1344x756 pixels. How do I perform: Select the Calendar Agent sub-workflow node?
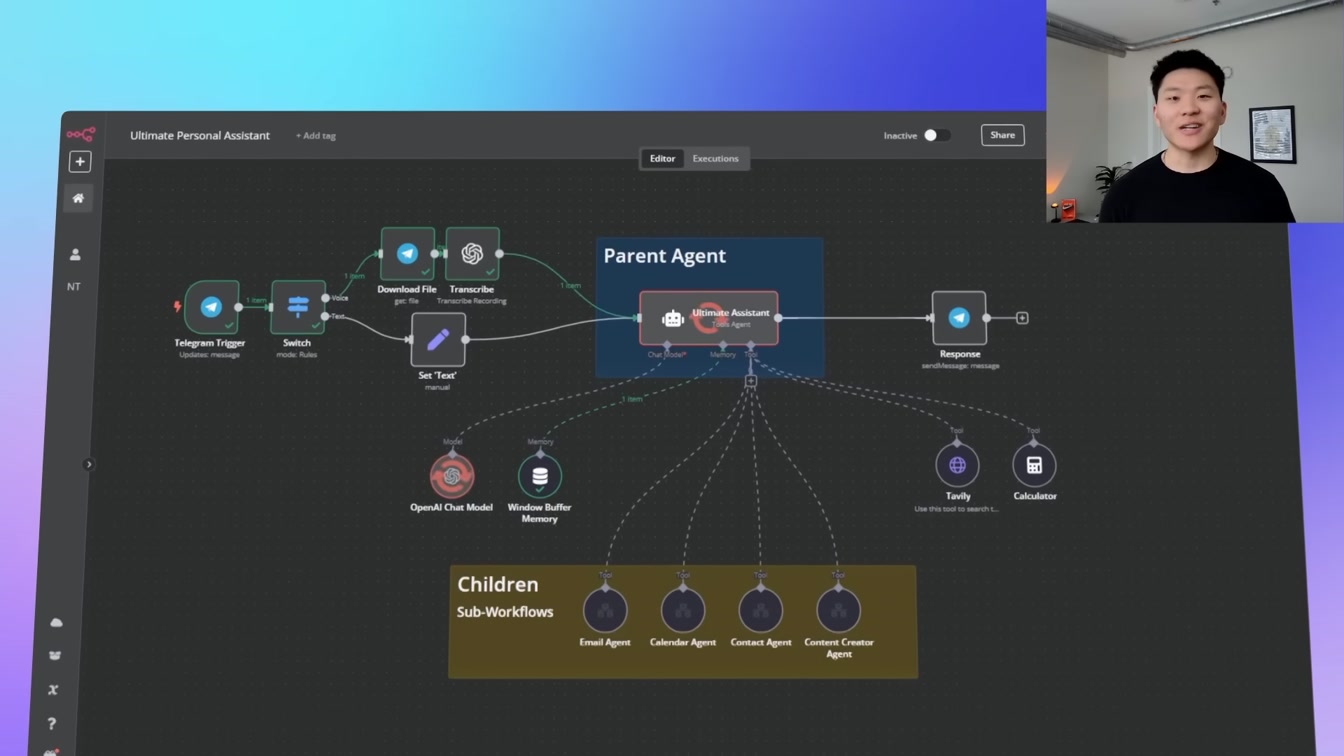point(683,610)
